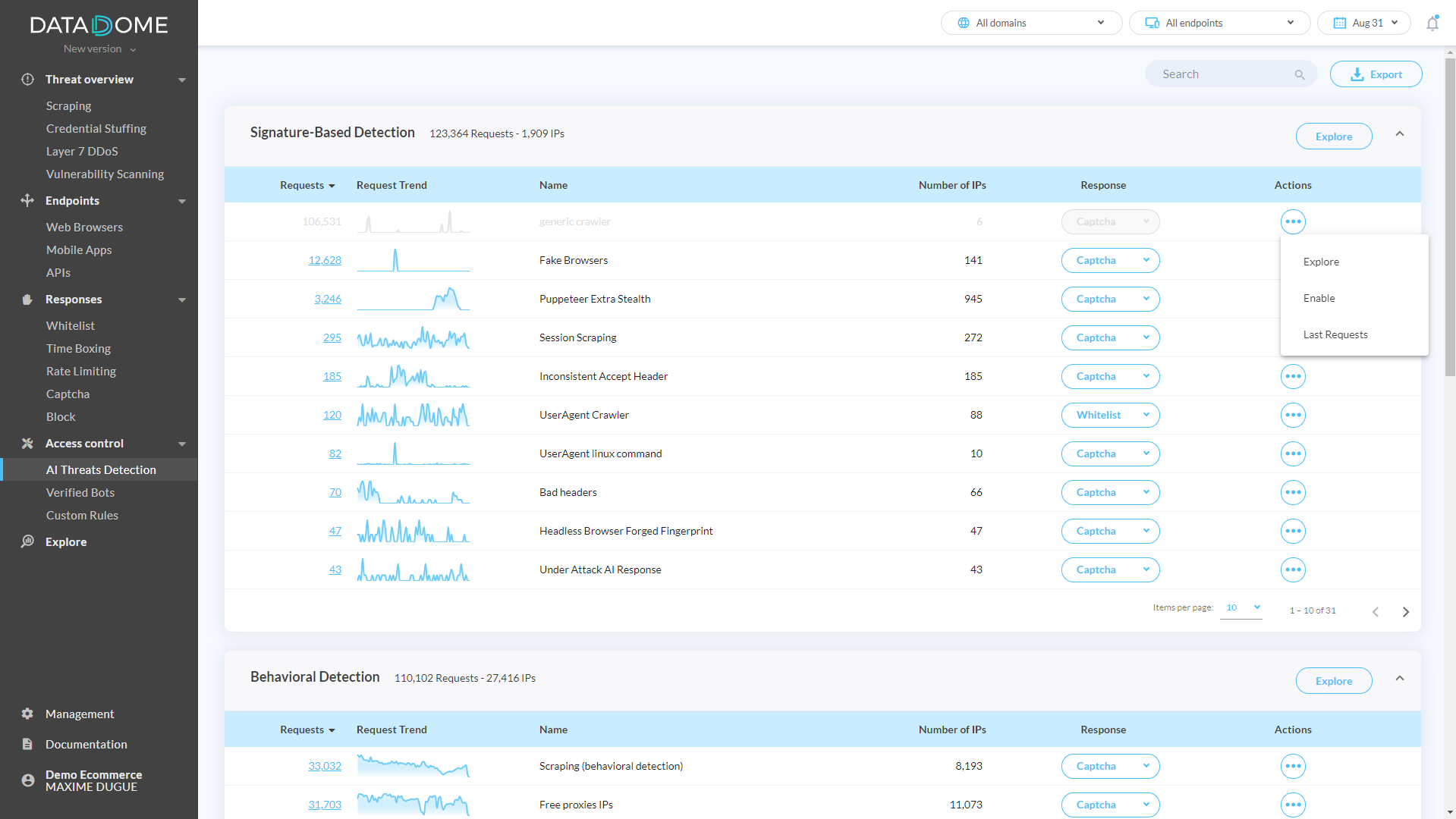Open the 12,628 requests link
Viewport: 1456px width, 819px height.
click(325, 260)
